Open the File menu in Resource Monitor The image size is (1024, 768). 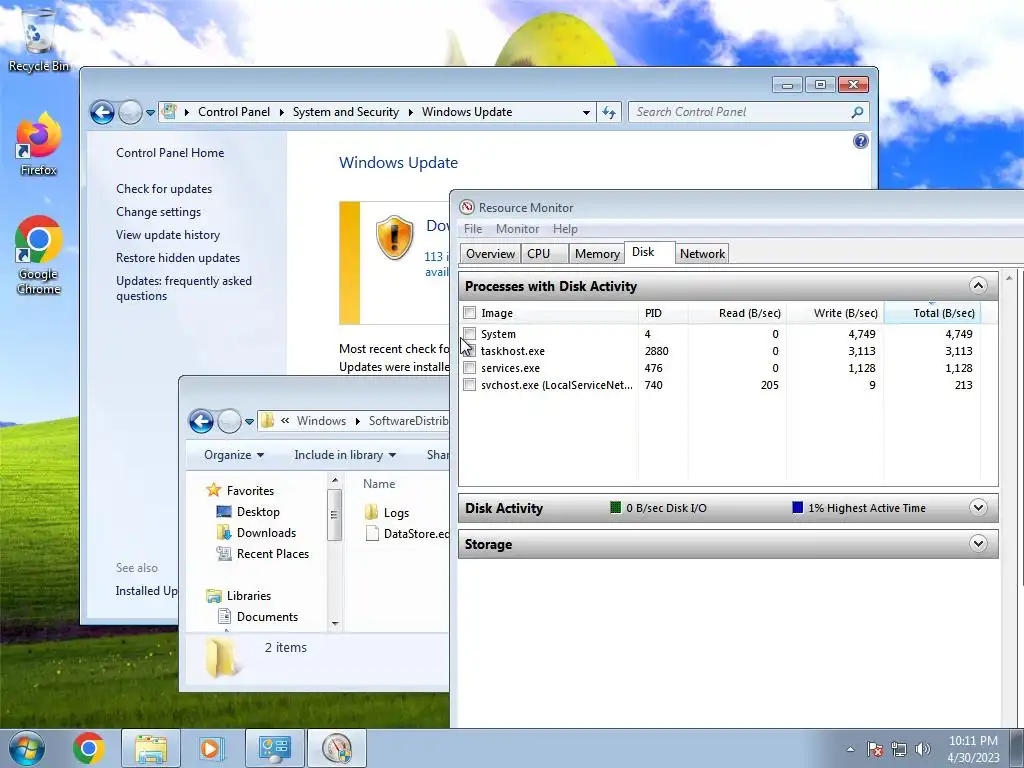click(473, 229)
